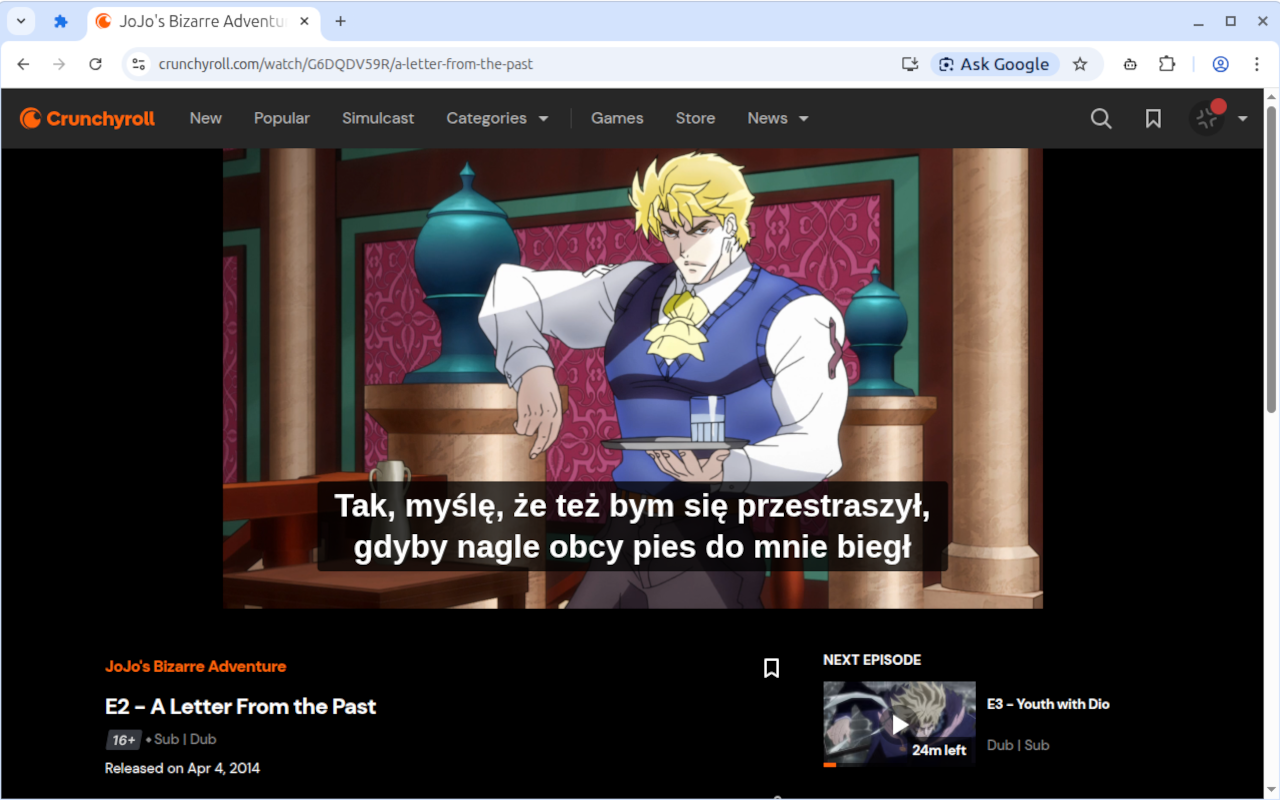Open the E3 - Youth with Dio link
Image resolution: width=1280 pixels, height=800 pixels.
coord(1048,704)
